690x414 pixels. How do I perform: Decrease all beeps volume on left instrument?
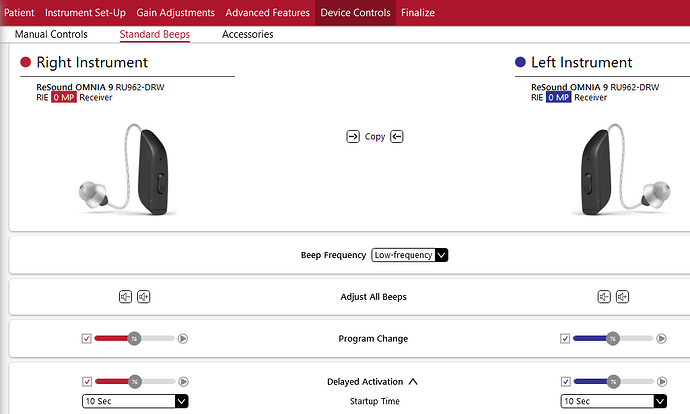[x=604, y=297]
